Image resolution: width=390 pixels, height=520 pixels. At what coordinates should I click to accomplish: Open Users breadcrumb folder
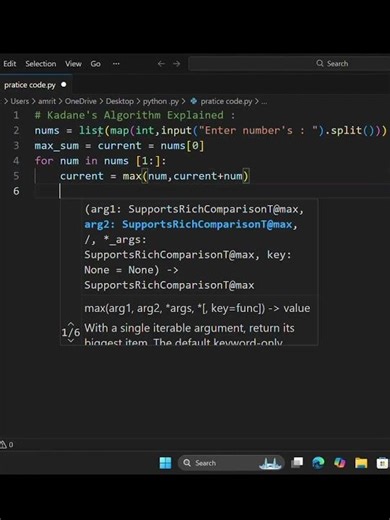[20, 101]
